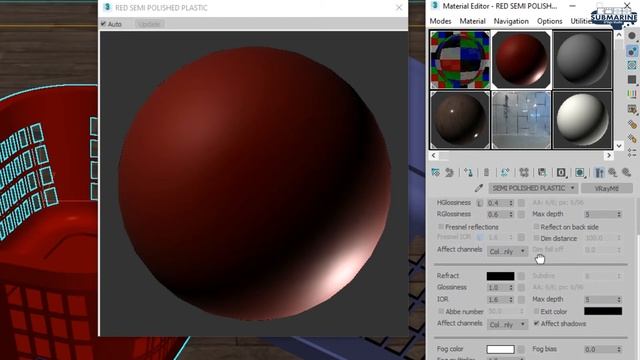Enable Abbe number checkbox
This screenshot has height=360, width=640.
pyautogui.click(x=441, y=311)
